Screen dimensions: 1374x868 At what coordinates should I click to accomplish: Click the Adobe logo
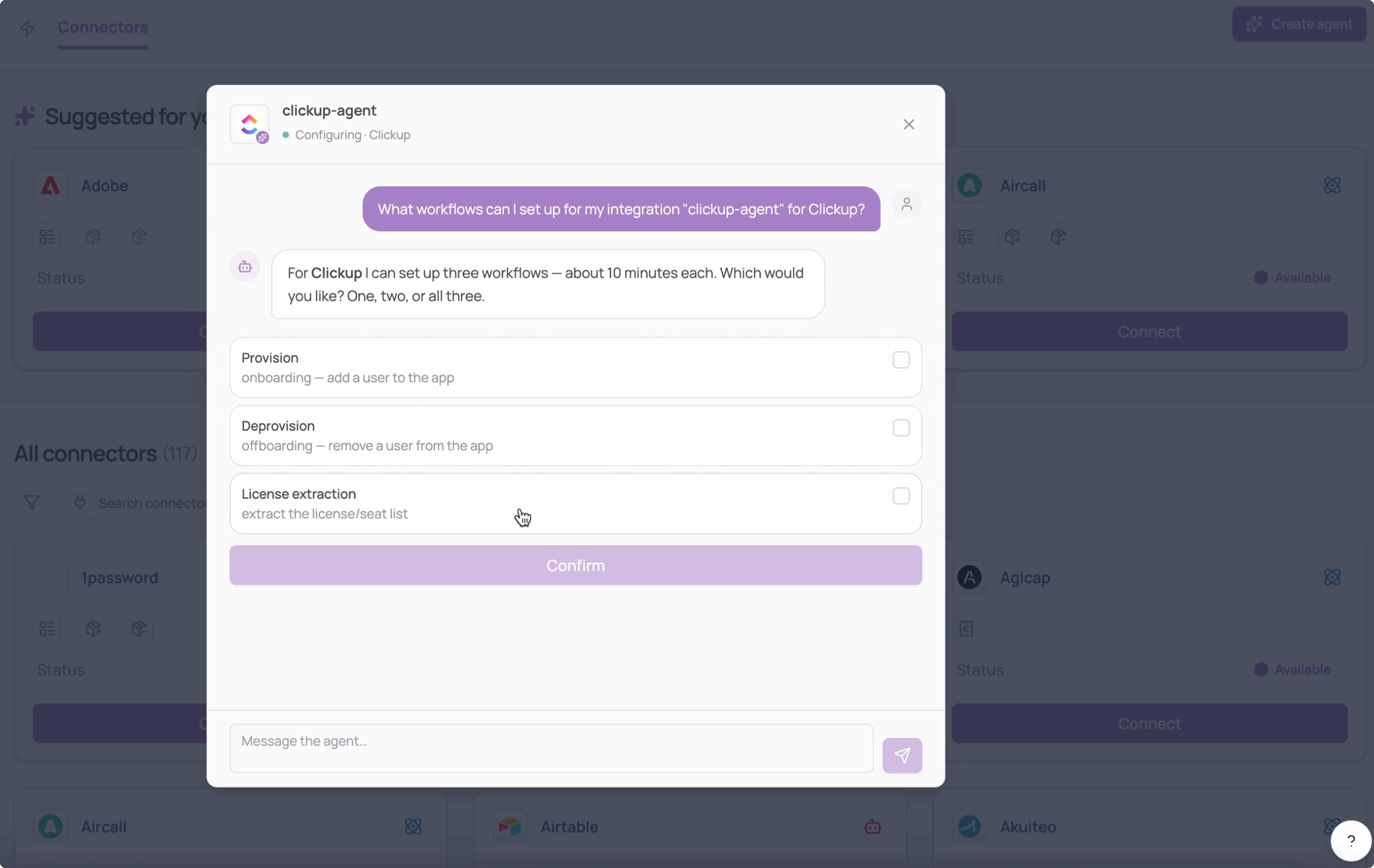(50, 185)
